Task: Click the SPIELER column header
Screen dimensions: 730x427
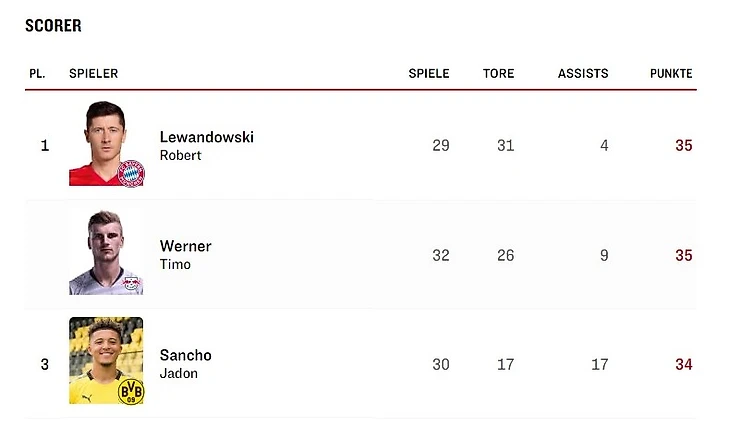Action: (x=93, y=74)
